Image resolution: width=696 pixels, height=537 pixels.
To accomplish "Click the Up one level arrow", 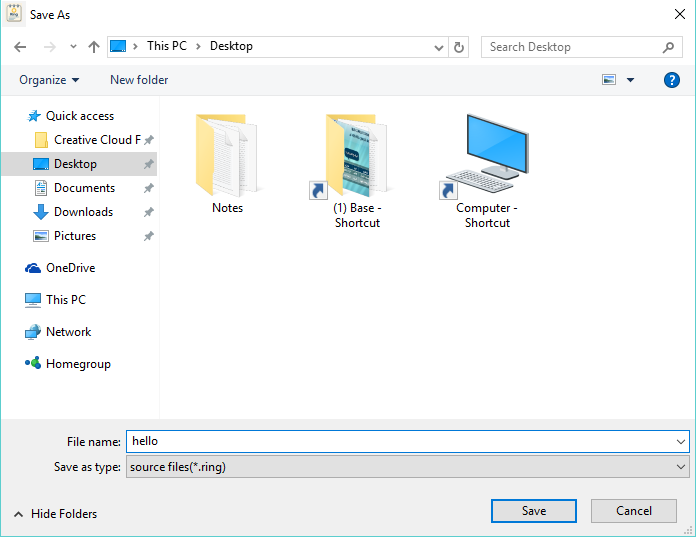I will [94, 47].
